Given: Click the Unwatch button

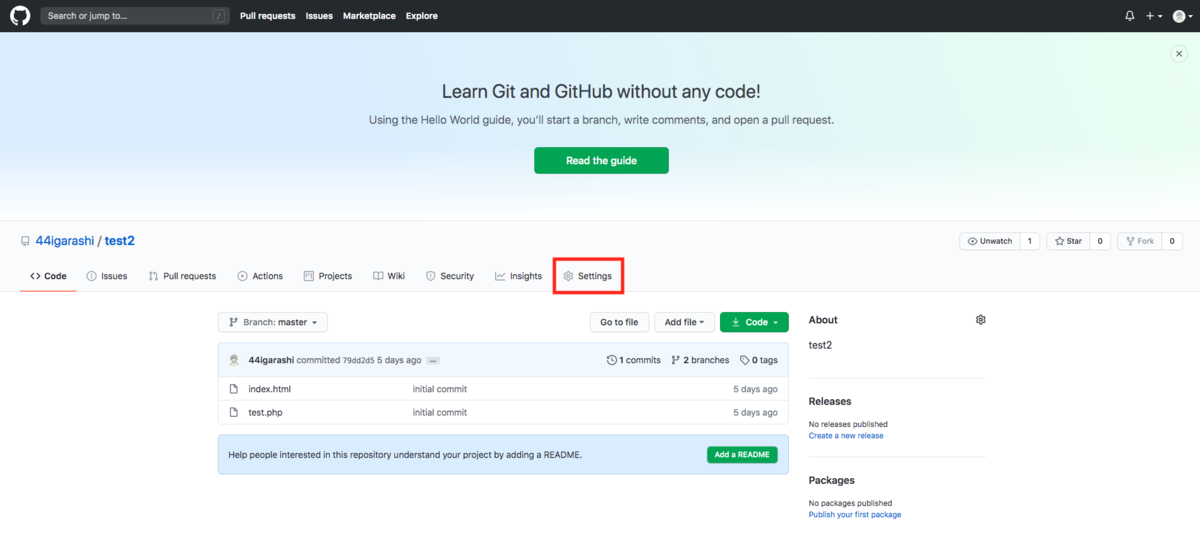Looking at the screenshot, I should [x=990, y=241].
